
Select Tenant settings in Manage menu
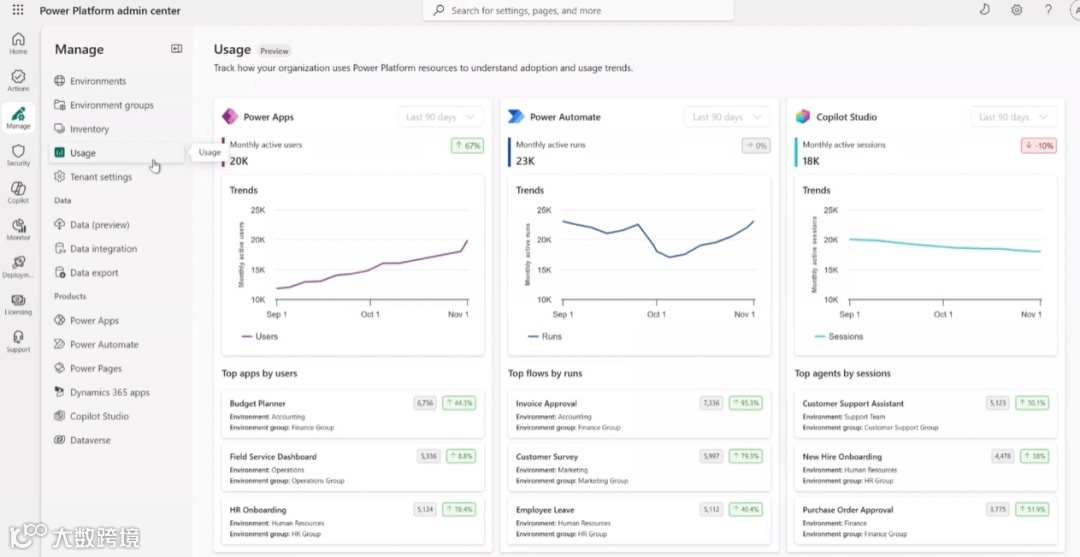coord(100,177)
